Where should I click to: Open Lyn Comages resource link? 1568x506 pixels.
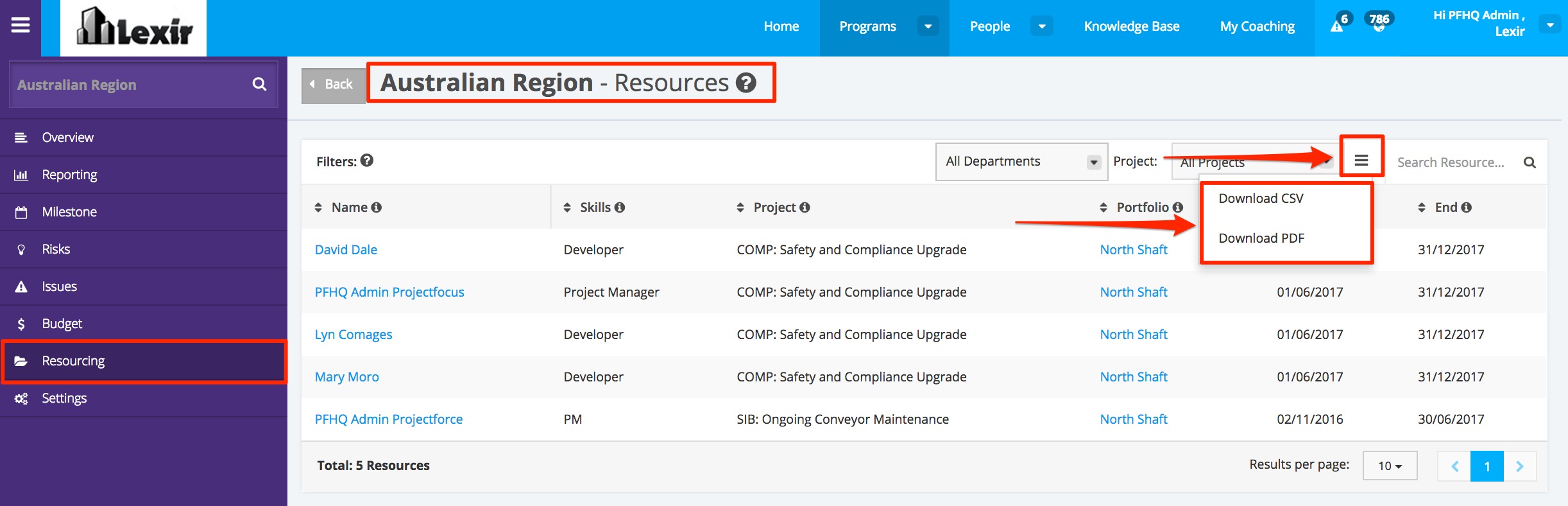point(354,335)
